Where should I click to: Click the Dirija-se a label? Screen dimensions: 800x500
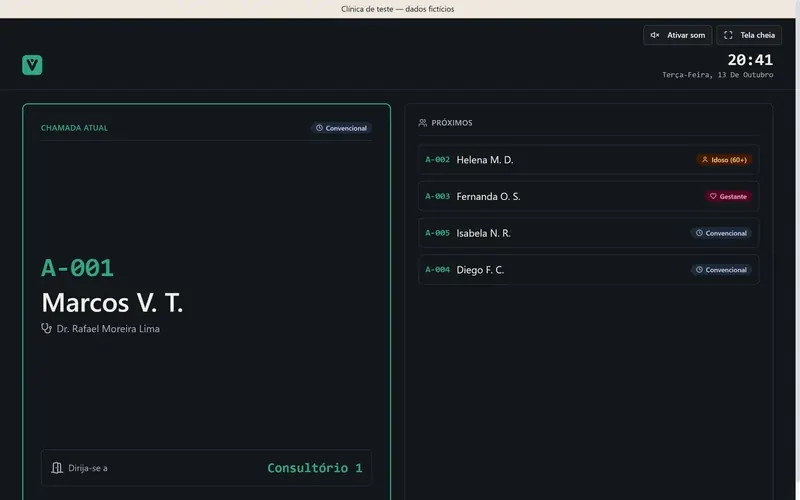pos(88,468)
